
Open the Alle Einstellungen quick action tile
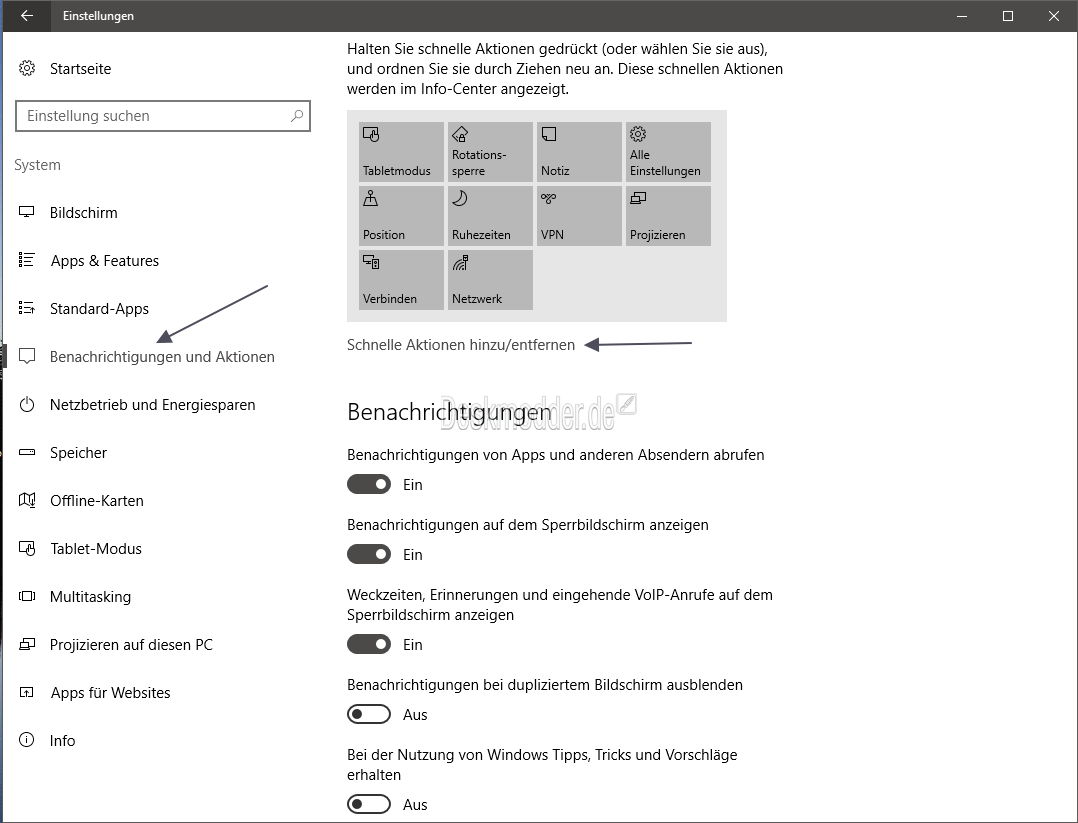[x=668, y=151]
